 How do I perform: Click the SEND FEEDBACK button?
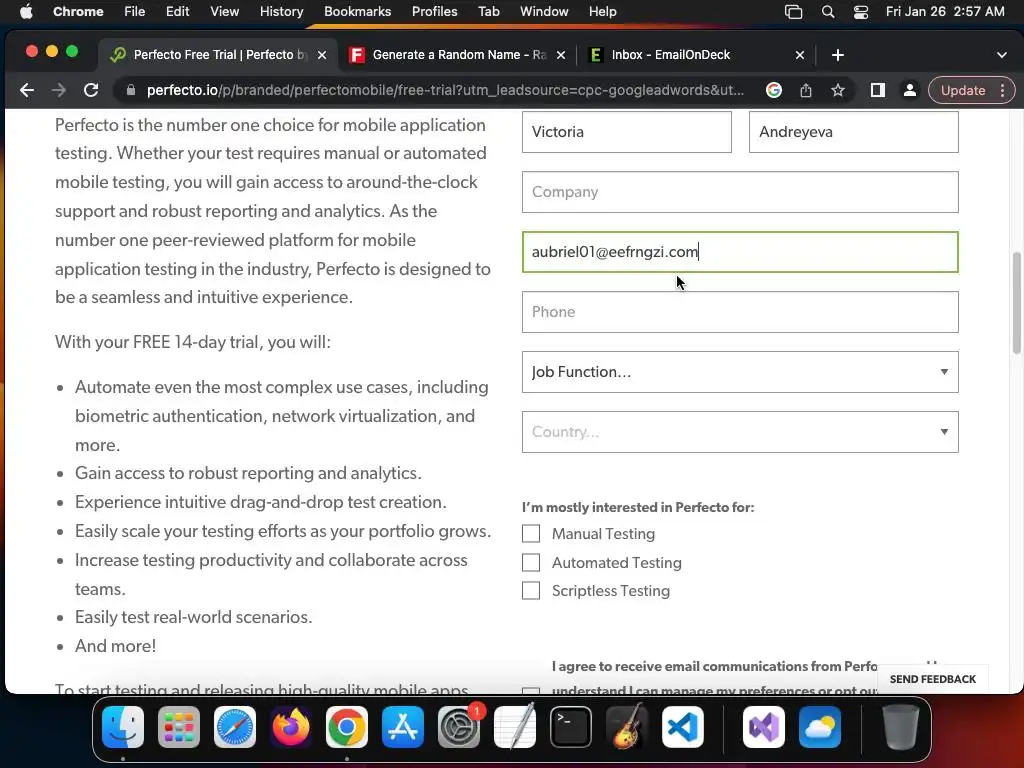click(933, 679)
